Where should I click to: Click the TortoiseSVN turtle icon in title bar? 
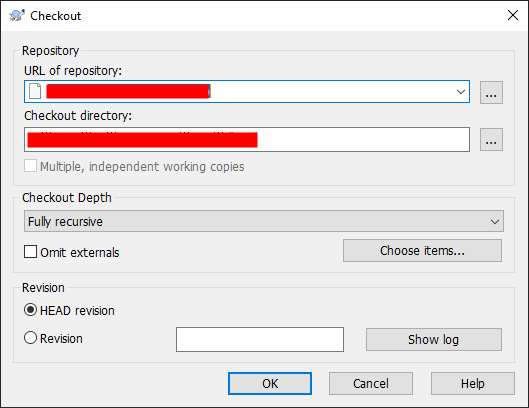17,16
